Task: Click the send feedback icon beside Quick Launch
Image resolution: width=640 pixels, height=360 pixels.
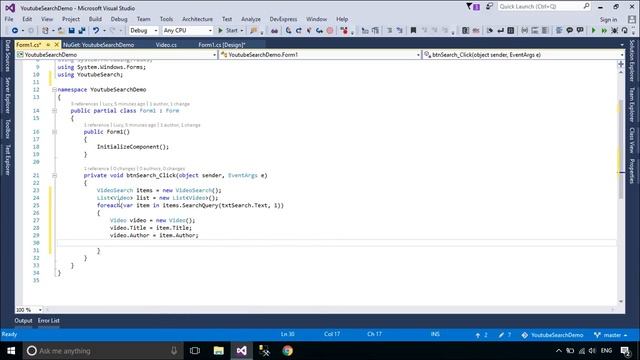Action: 489,7
